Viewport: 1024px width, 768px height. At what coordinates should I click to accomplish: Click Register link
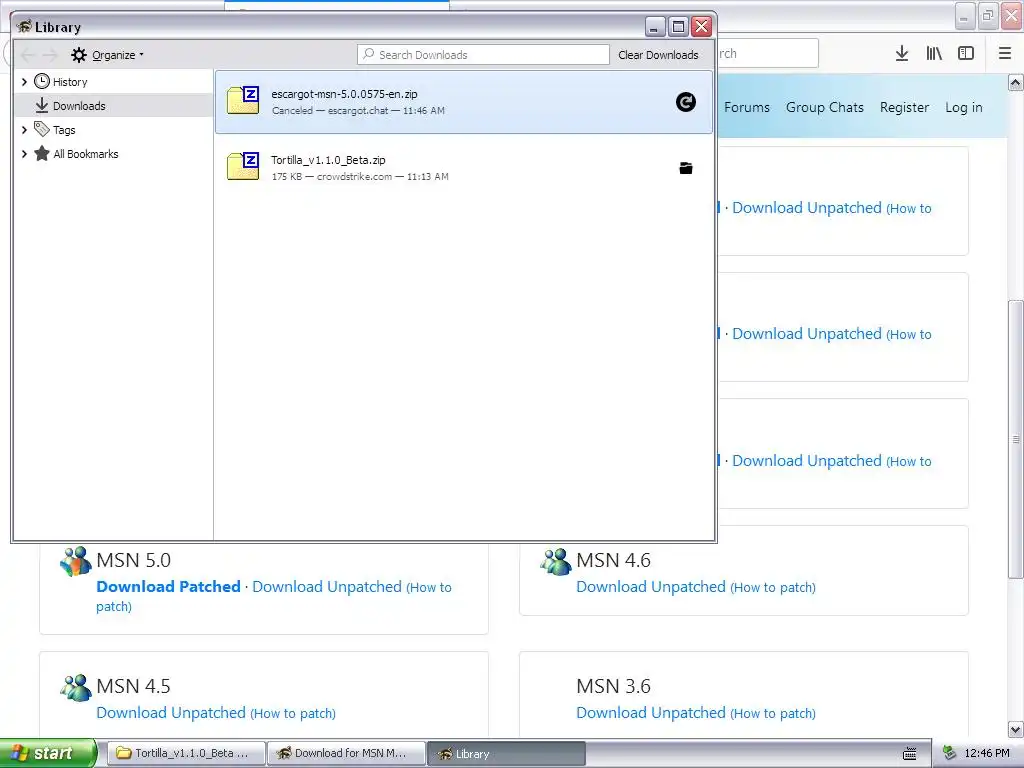[904, 107]
